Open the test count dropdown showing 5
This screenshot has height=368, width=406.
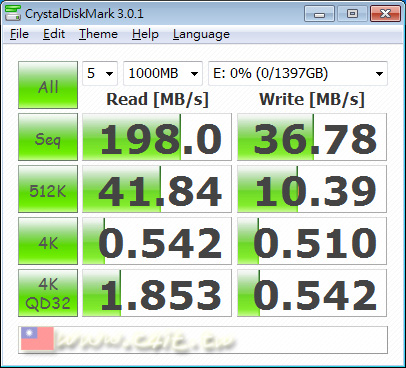coord(100,73)
